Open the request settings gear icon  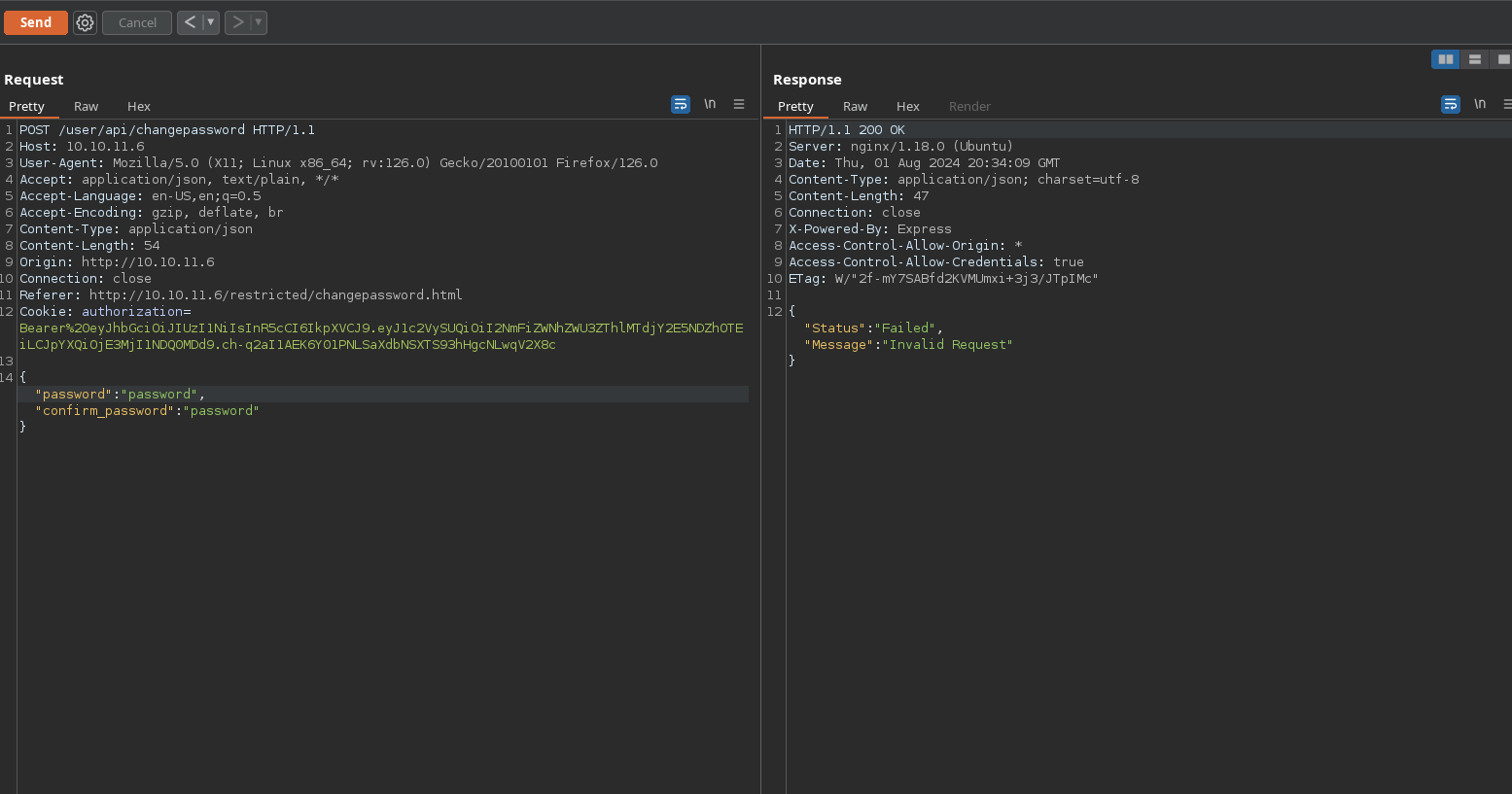86,22
